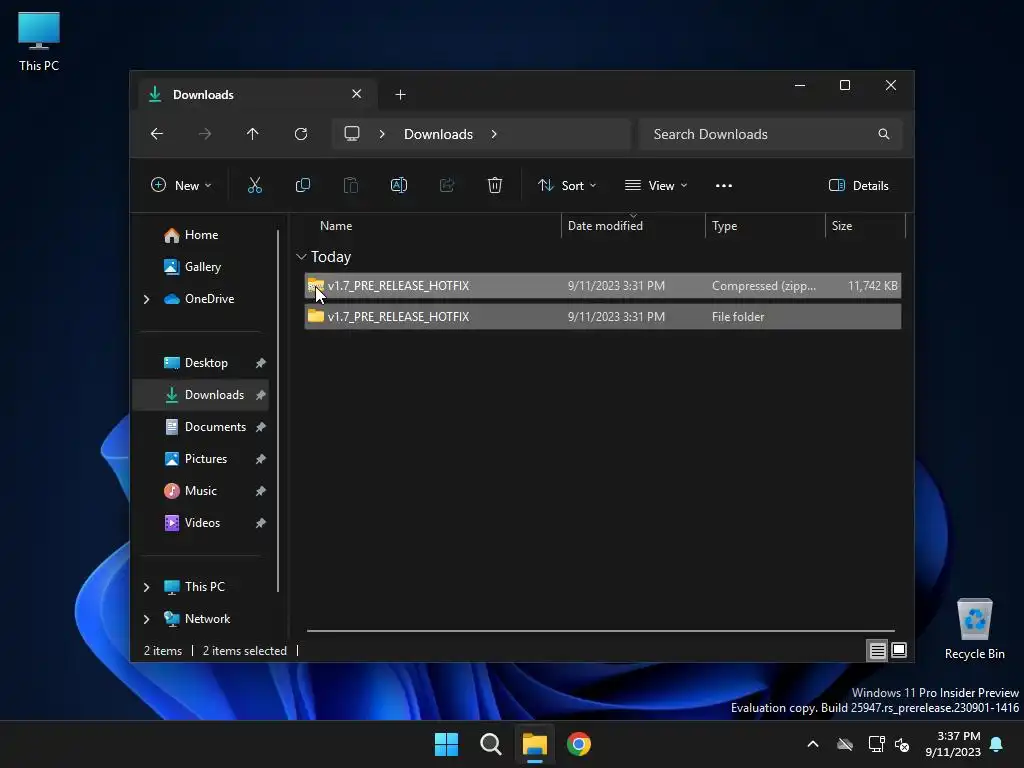The height and width of the screenshot is (768, 1024).
Task: Click the Share icon in toolbar
Action: [447, 185]
